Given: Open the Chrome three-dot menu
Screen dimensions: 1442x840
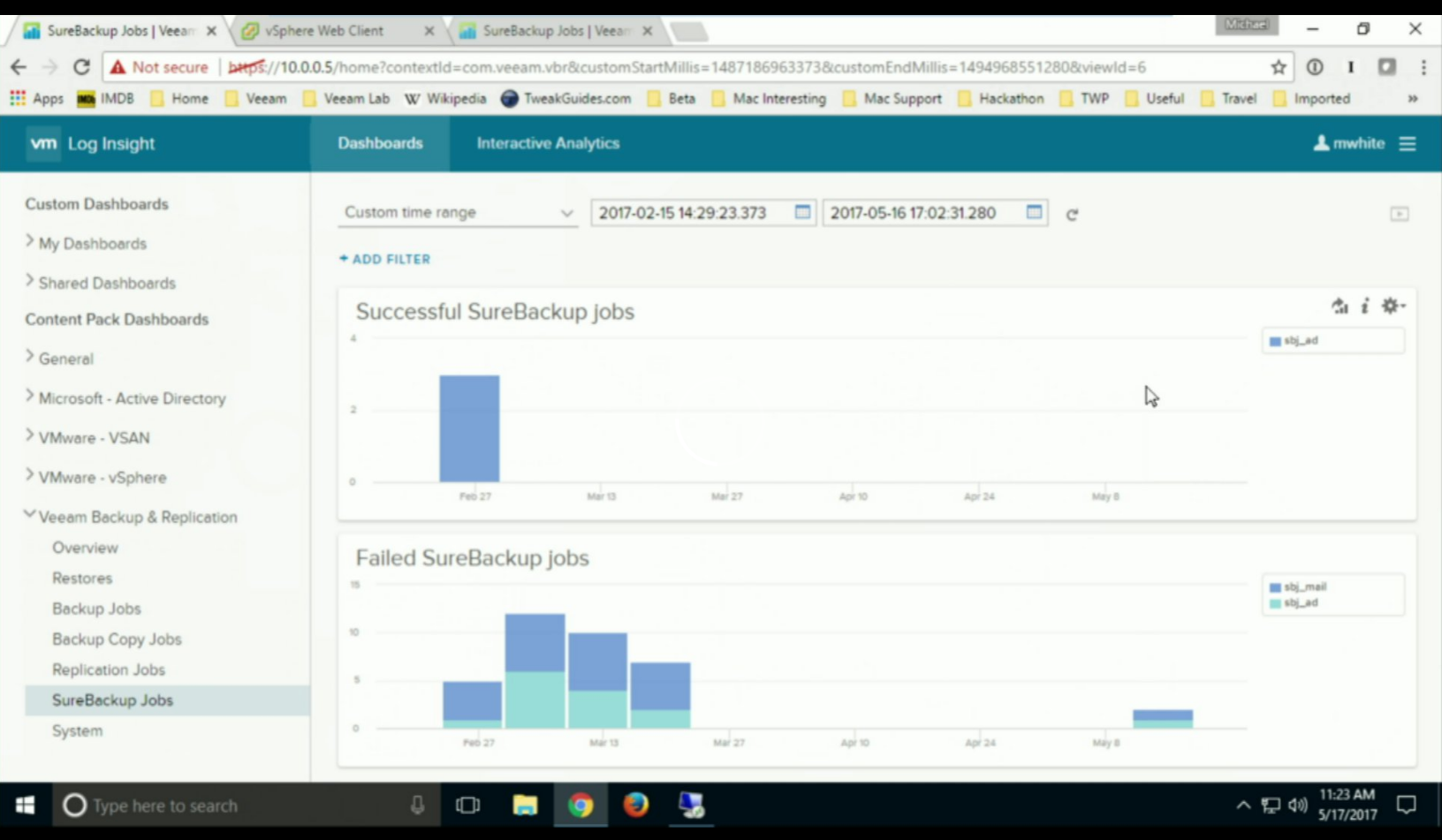Looking at the screenshot, I should pyautogui.click(x=1423, y=67).
